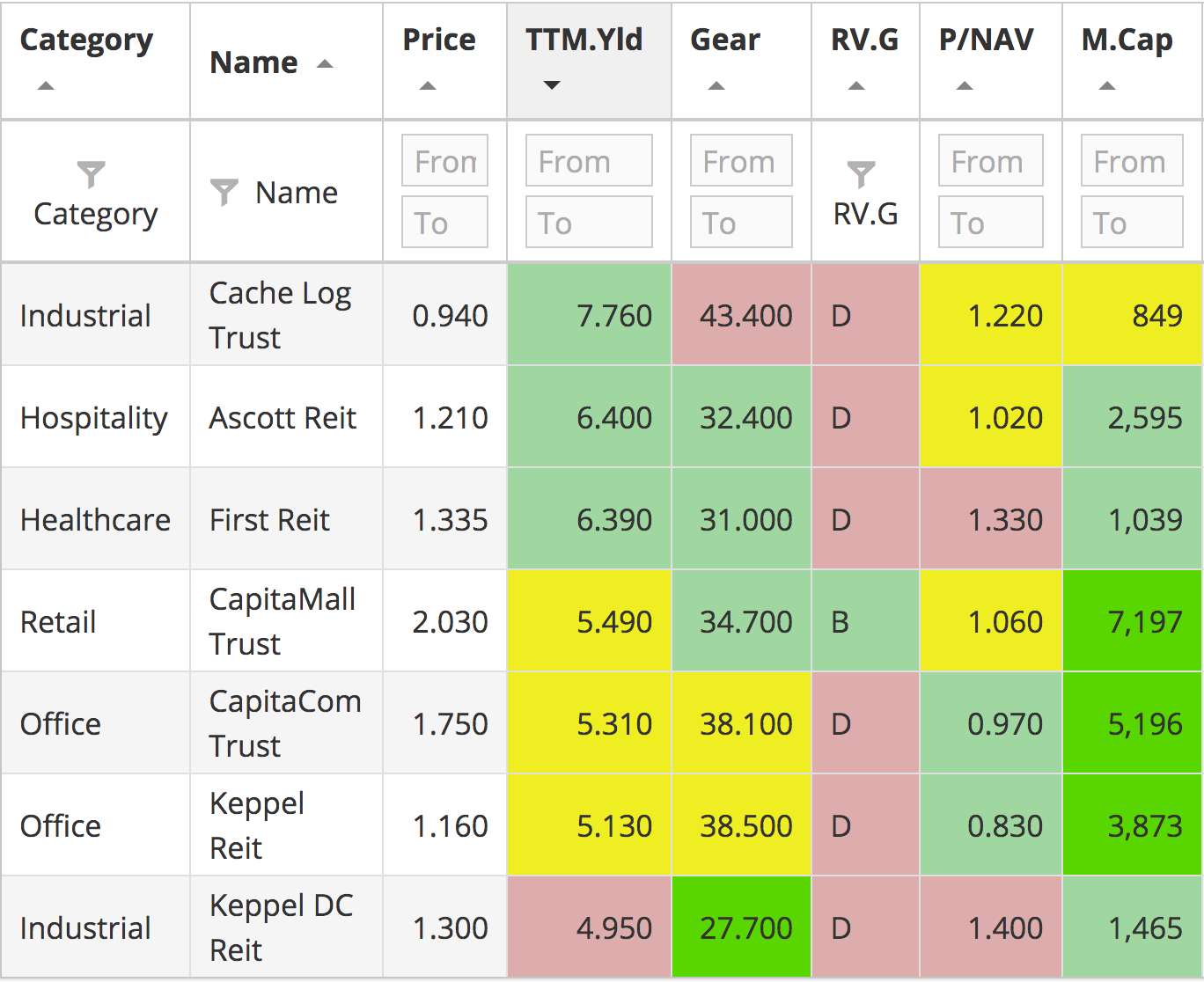1204x982 pixels.
Task: Click the RV.G header sort arrow
Action: pos(856,86)
